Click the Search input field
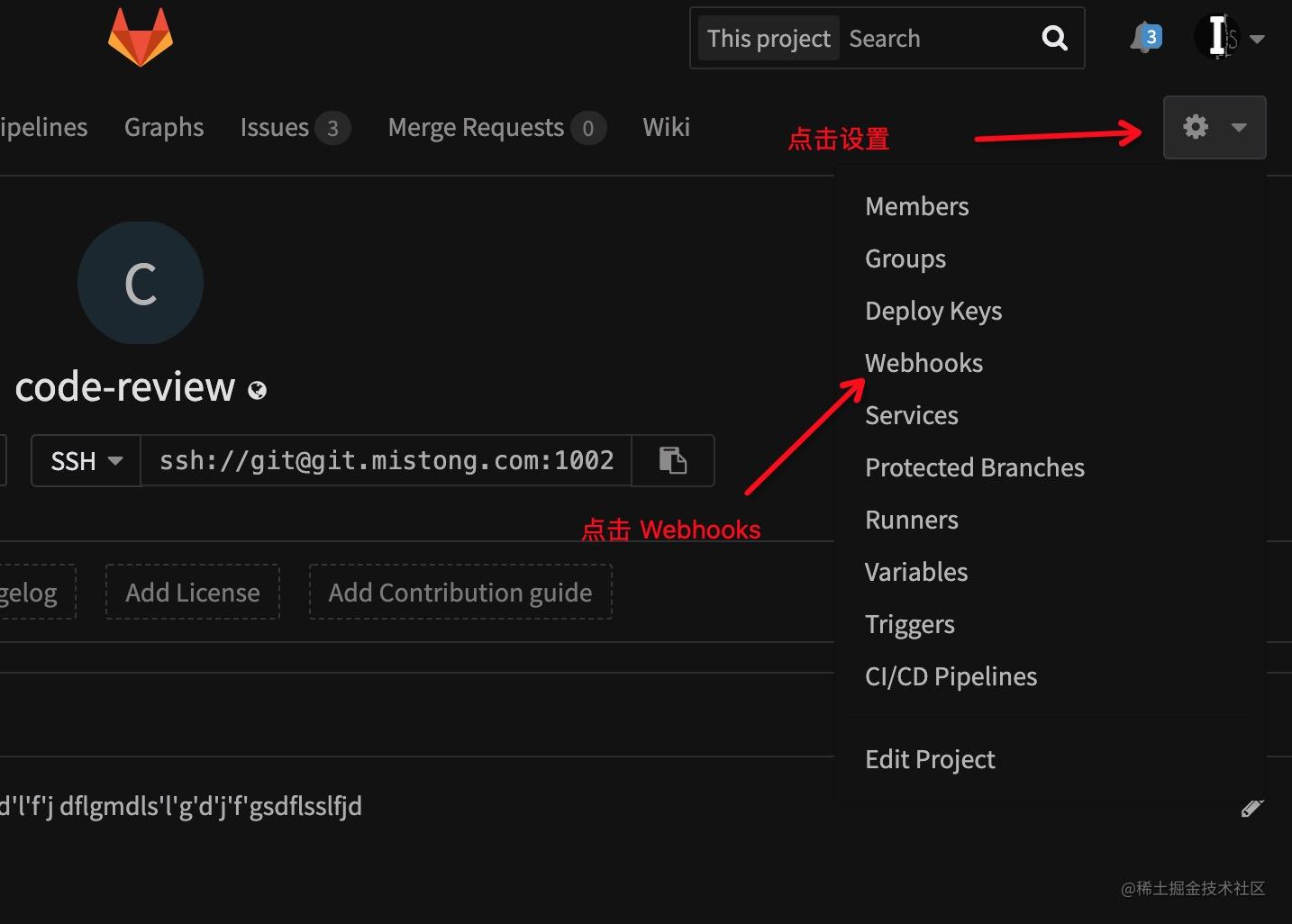Screen dimensions: 1292x924 pos(937,38)
